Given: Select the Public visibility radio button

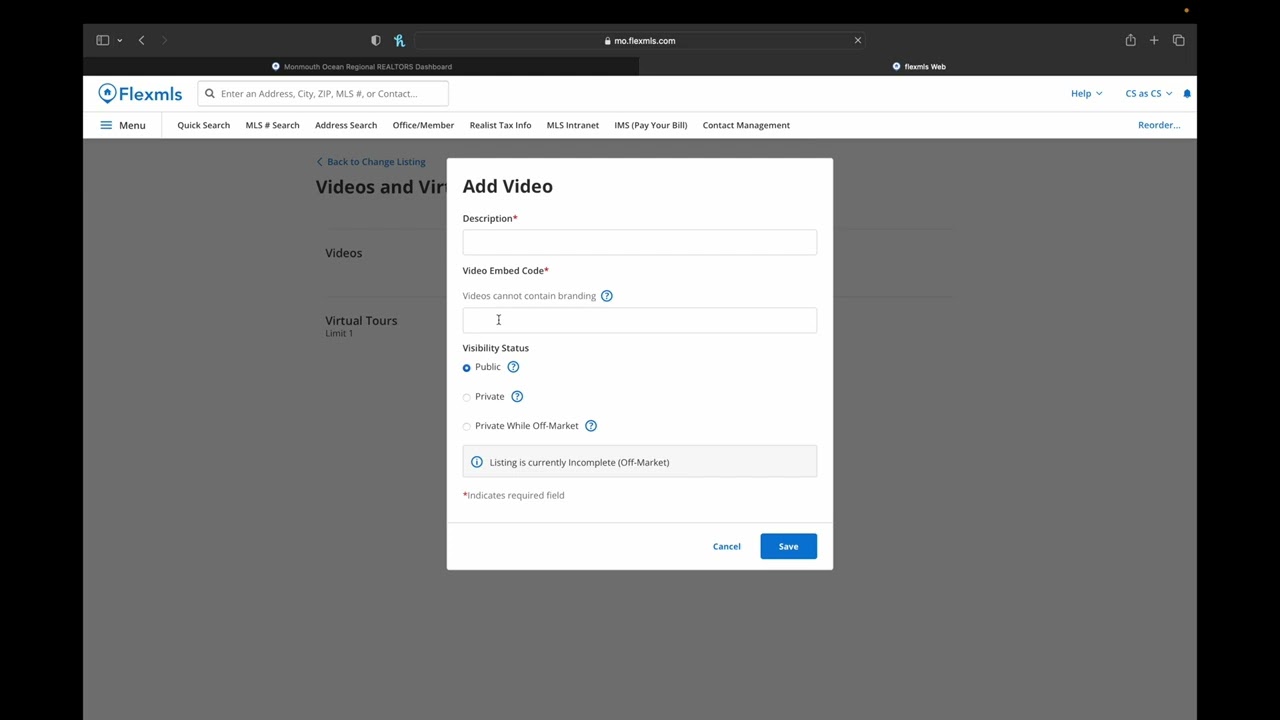Looking at the screenshot, I should tap(466, 368).
